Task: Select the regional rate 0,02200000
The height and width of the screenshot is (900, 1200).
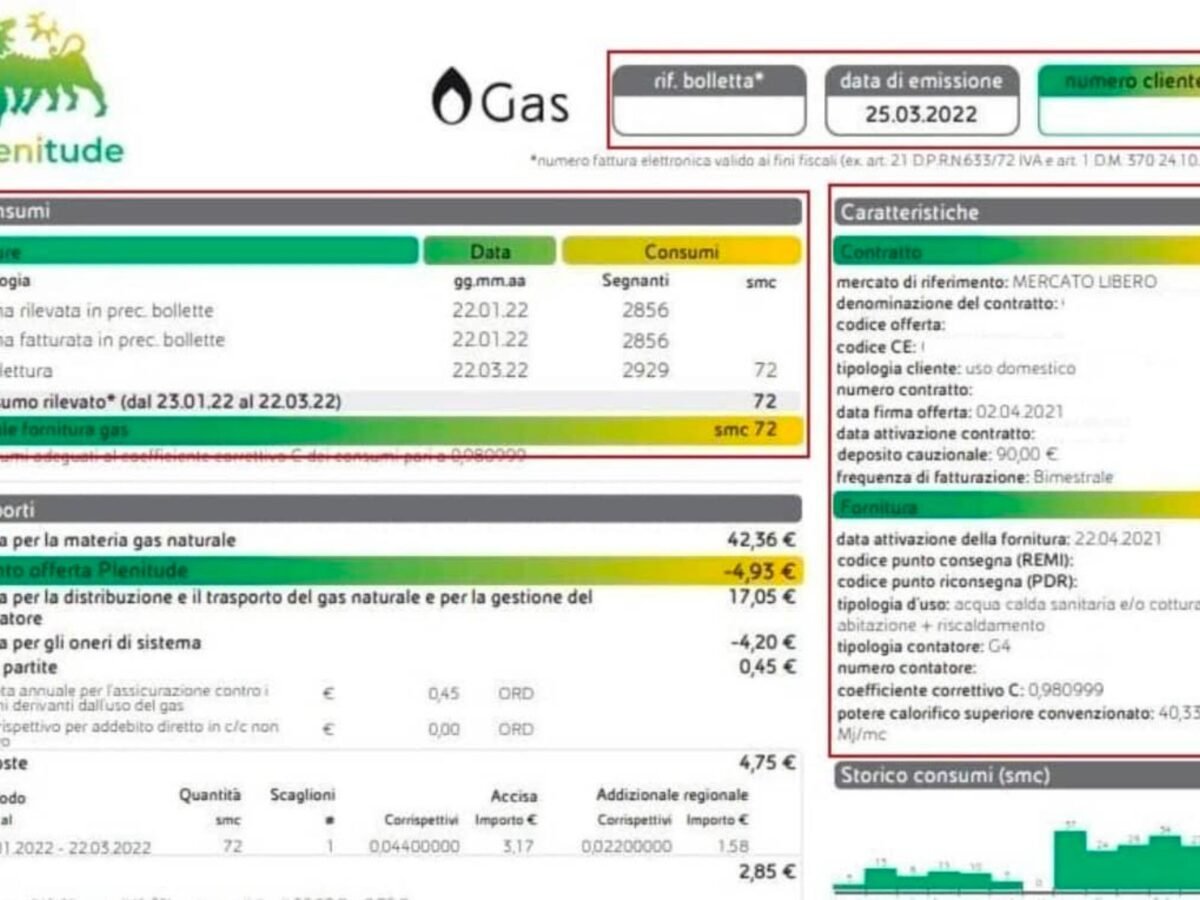Action: point(627,847)
